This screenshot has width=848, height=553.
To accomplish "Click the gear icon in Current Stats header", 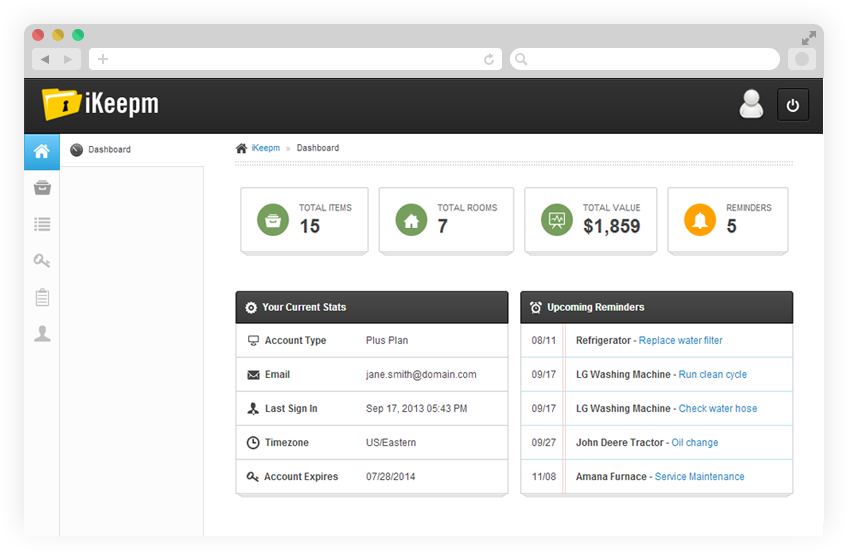I will pos(251,308).
